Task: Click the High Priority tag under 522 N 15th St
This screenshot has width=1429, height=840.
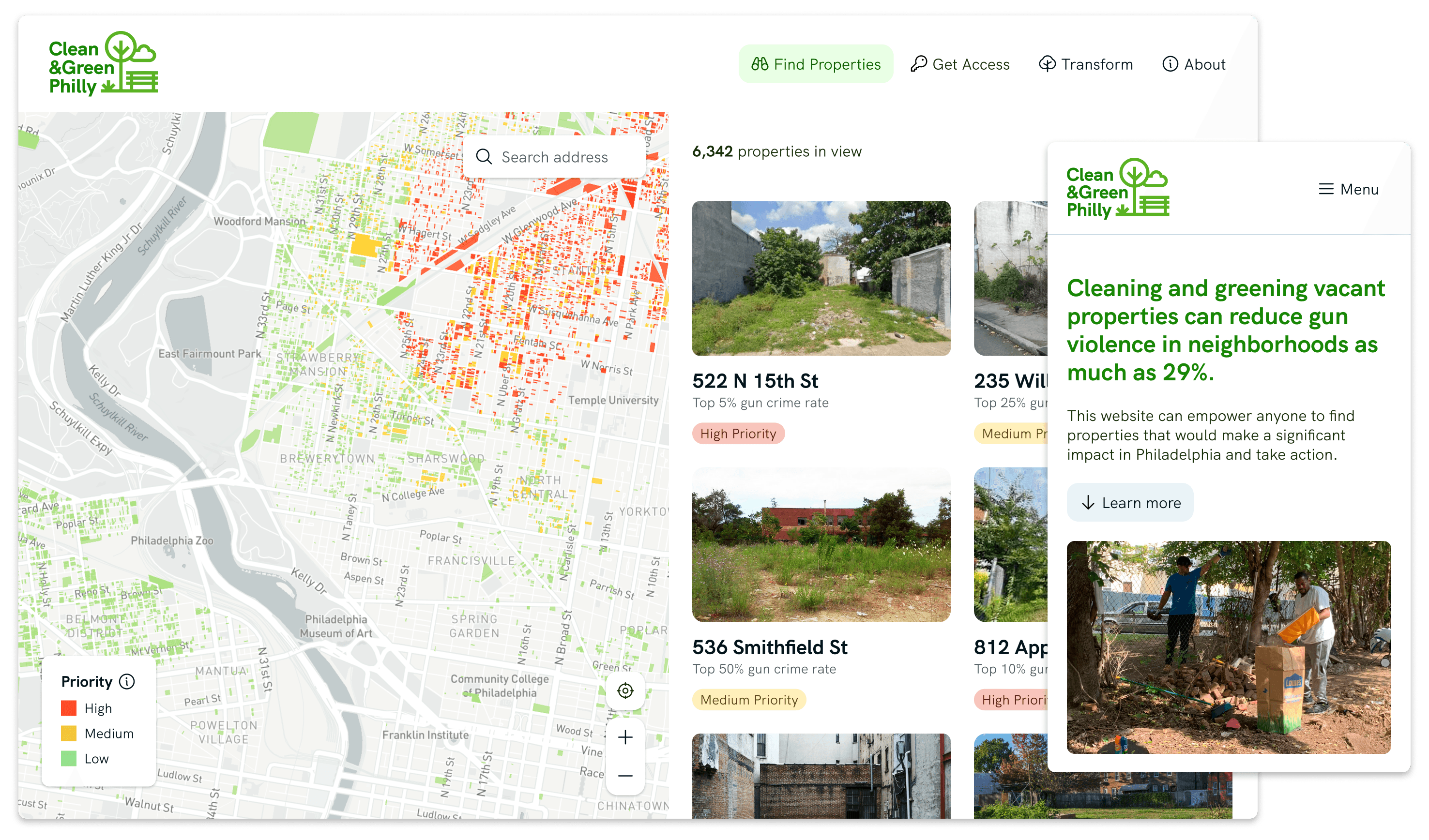Action: [738, 434]
